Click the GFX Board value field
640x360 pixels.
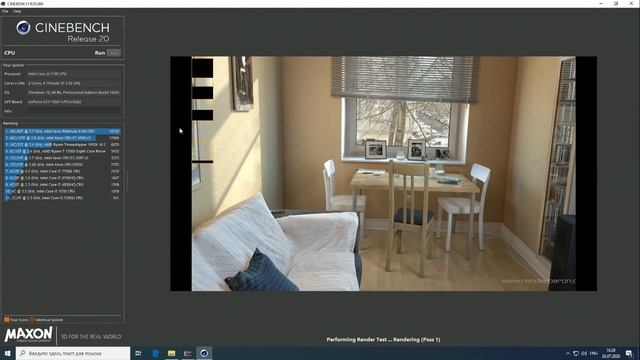[74, 102]
